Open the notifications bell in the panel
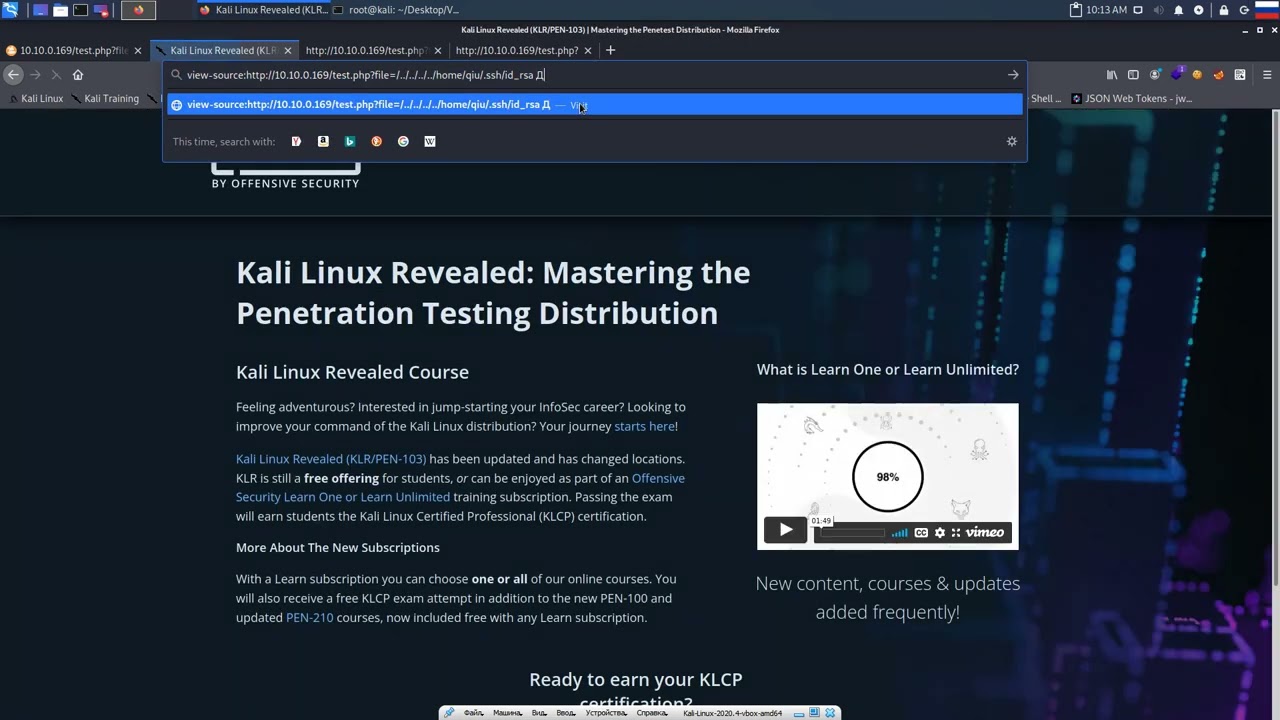The image size is (1280, 720). click(1179, 10)
